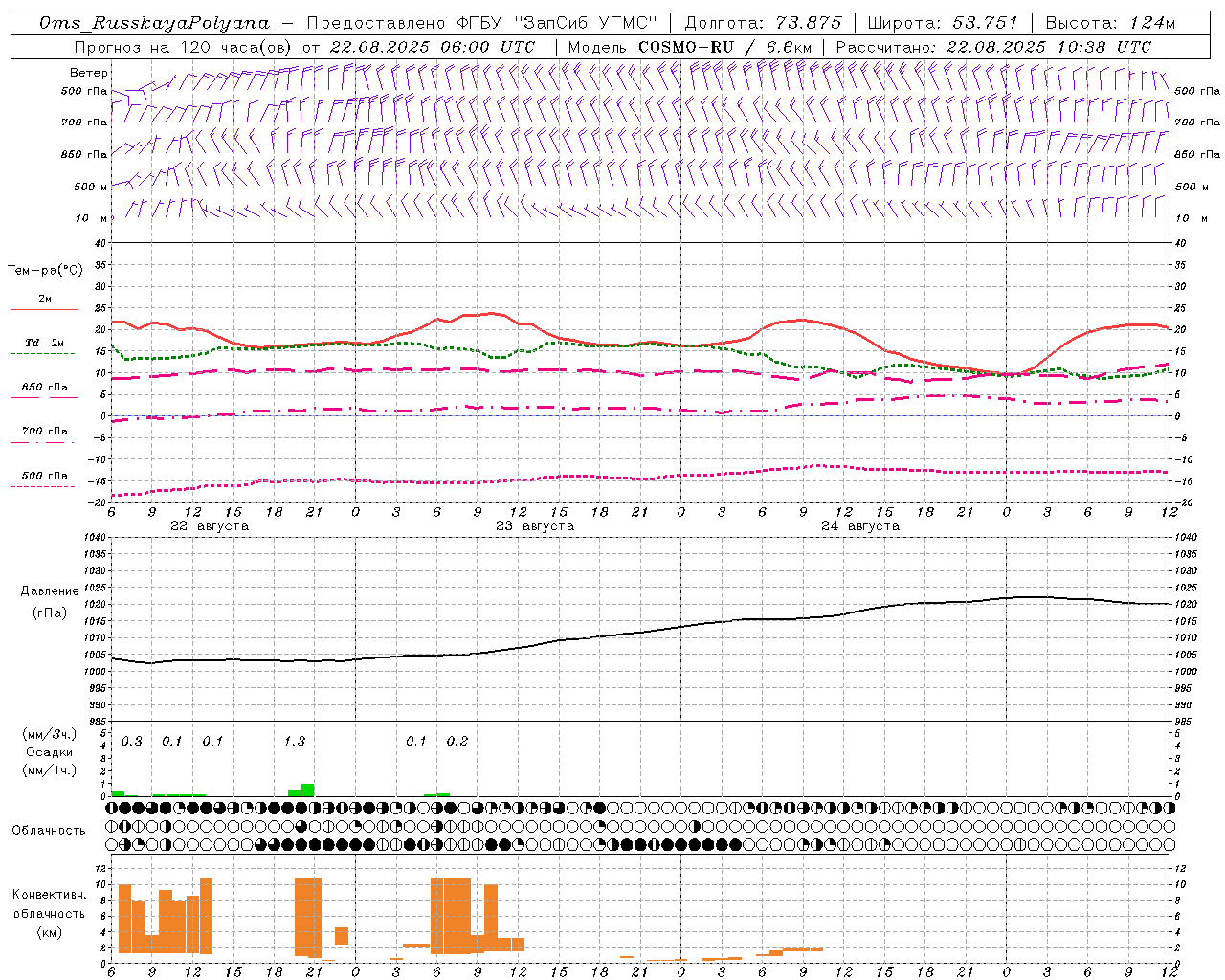Click the 0.2 precipitation amount value
1225x980 pixels.
click(457, 742)
